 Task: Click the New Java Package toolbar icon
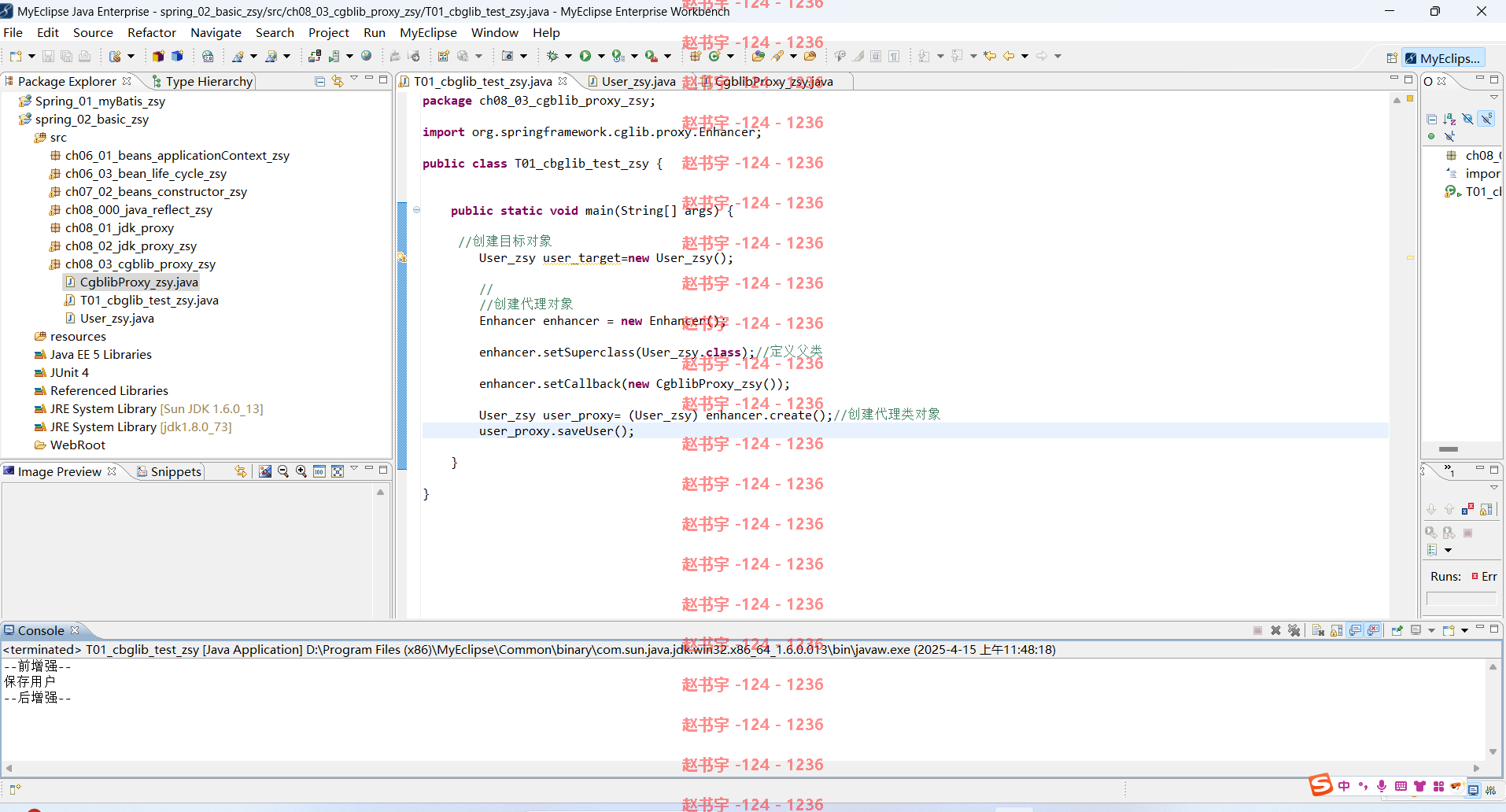pyautogui.click(x=696, y=56)
